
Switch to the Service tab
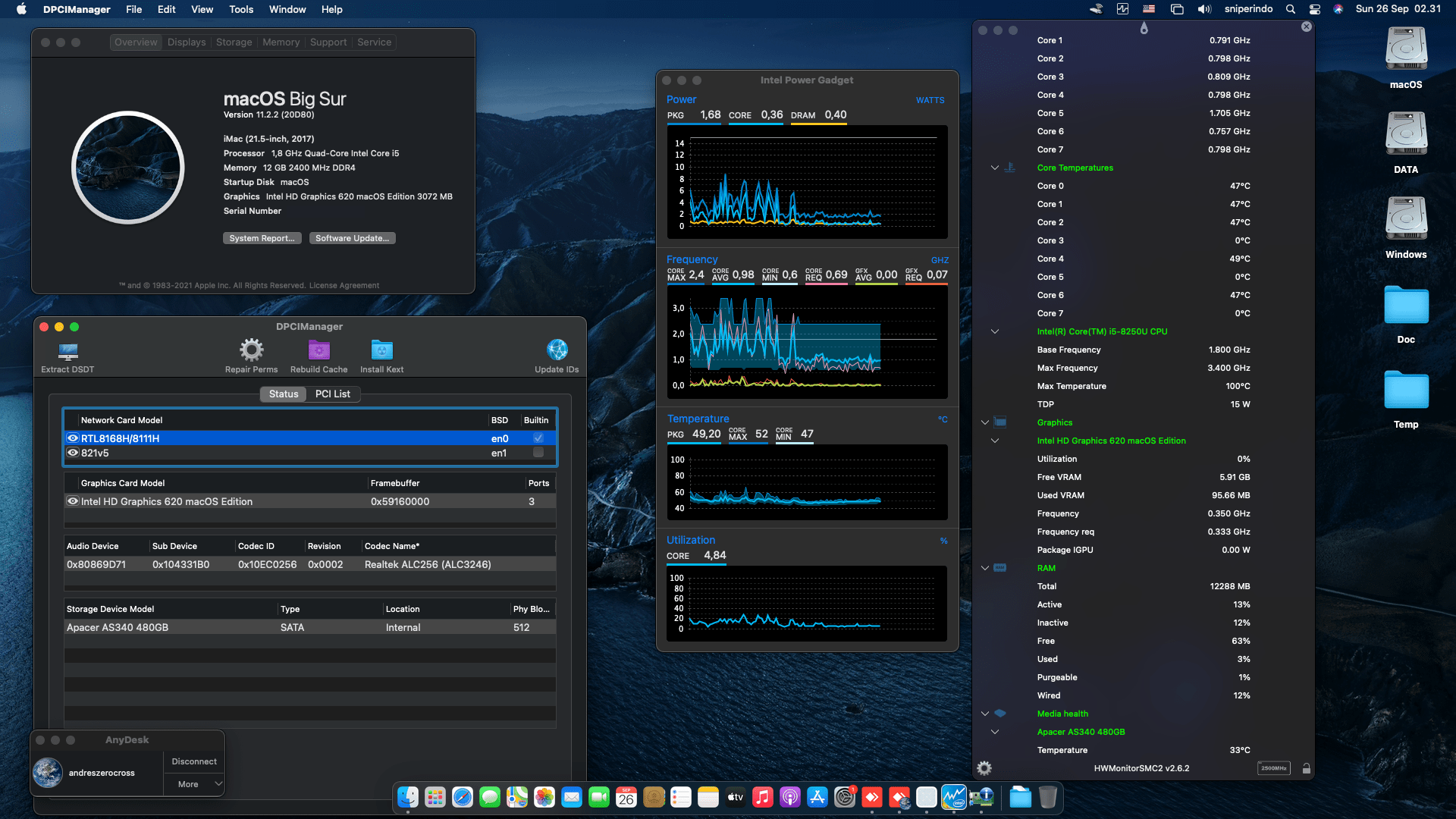(x=375, y=42)
